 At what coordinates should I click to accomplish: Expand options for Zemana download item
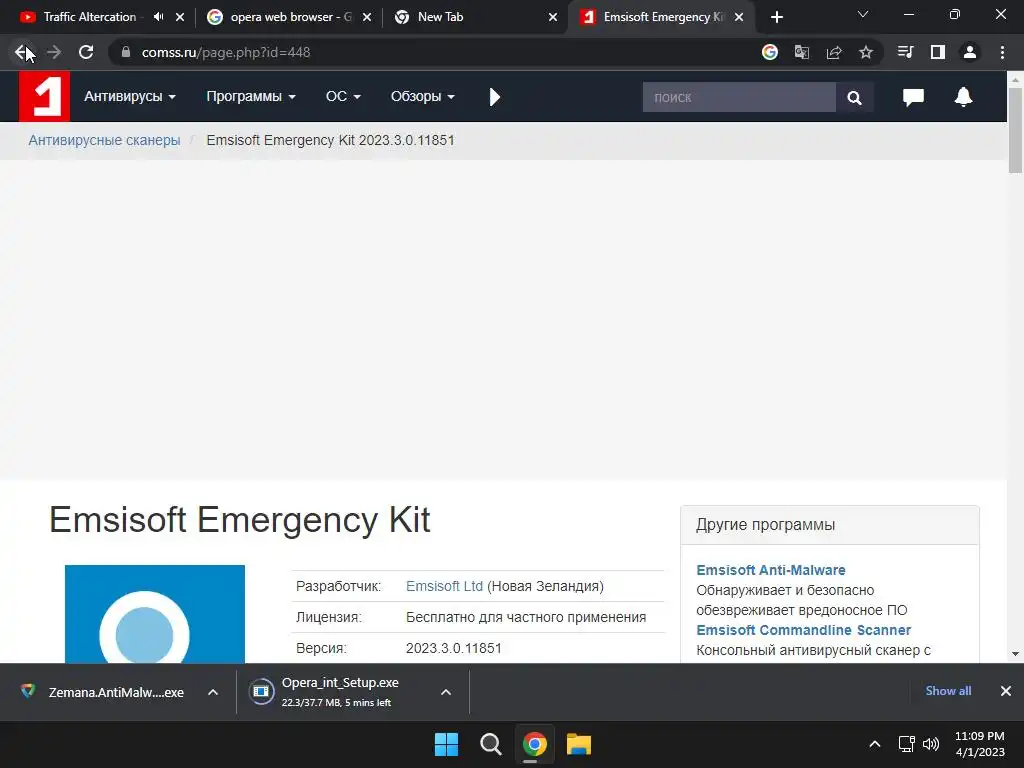213,692
